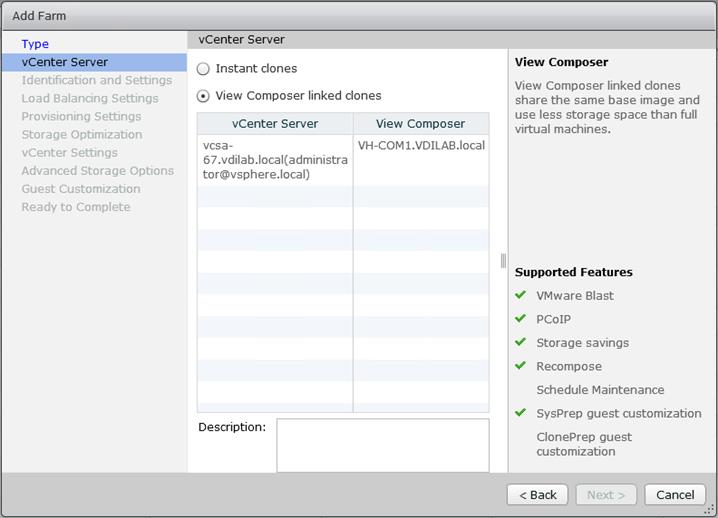718x518 pixels.
Task: Click the Next button
Action: pyautogui.click(x=606, y=495)
